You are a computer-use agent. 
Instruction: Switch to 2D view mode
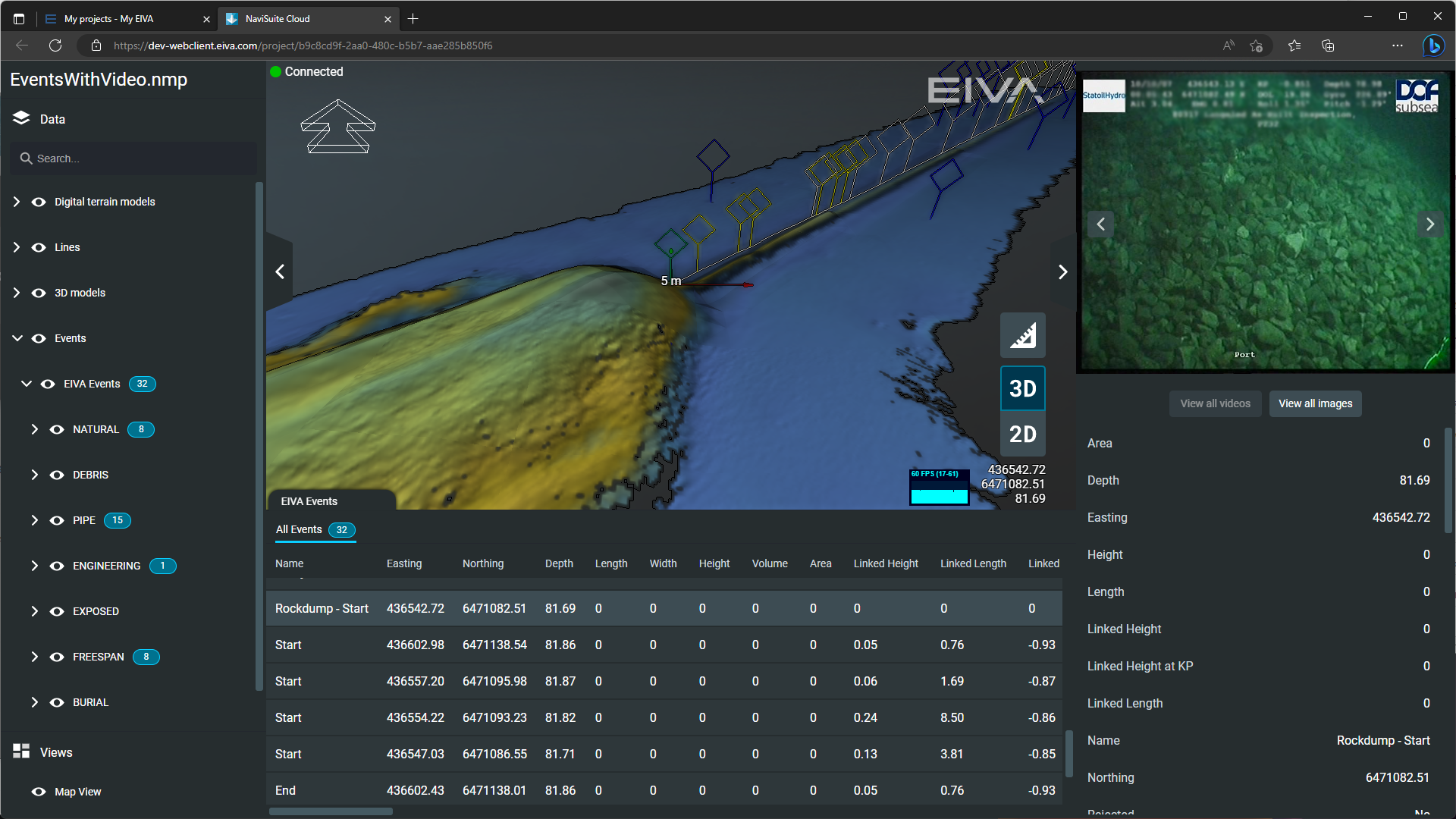click(1022, 435)
